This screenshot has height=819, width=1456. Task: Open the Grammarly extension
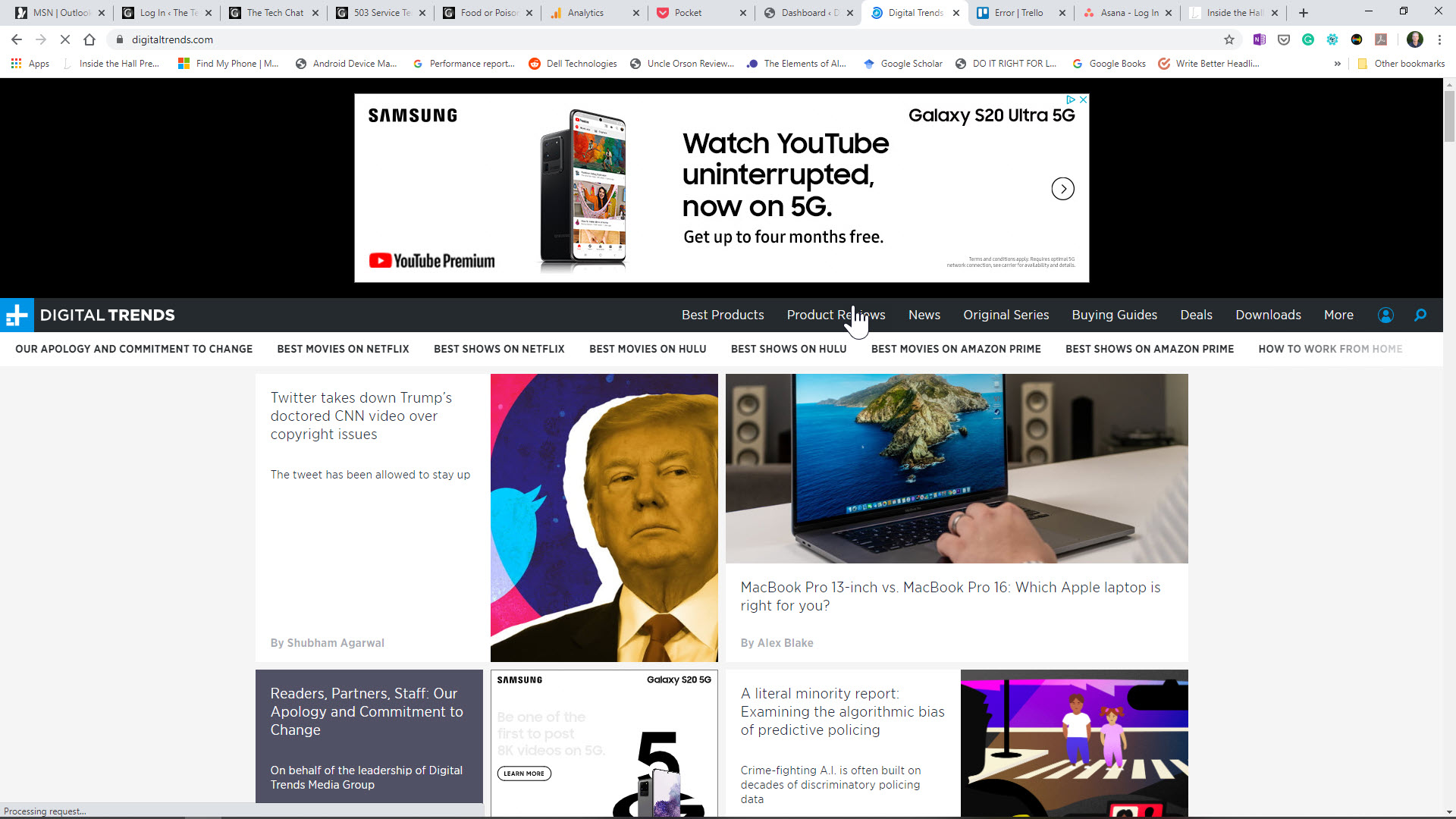point(1308,39)
